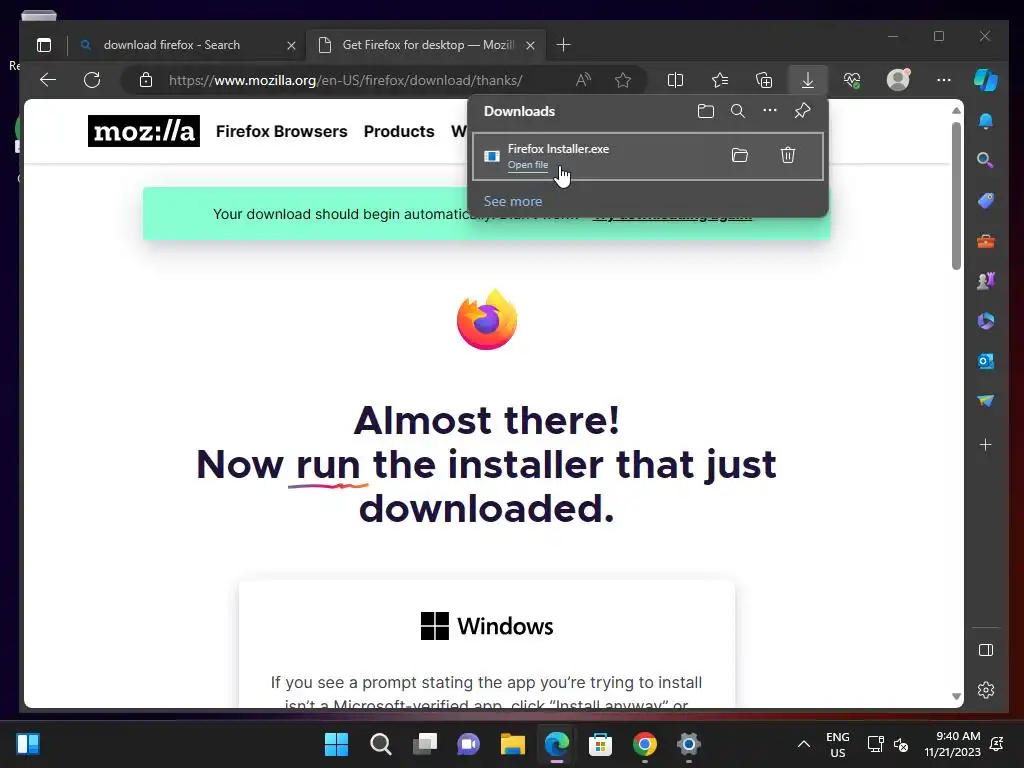Image resolution: width=1024 pixels, height=768 pixels.
Task: Open taskbar Search
Action: click(x=381, y=744)
